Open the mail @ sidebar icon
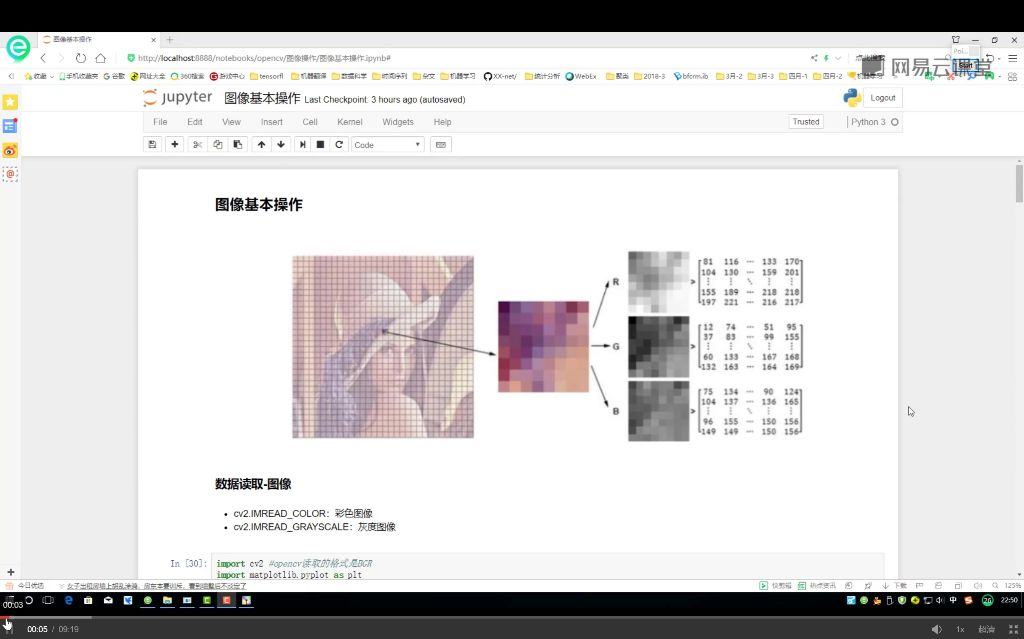The height and width of the screenshot is (639, 1024). coord(10,174)
